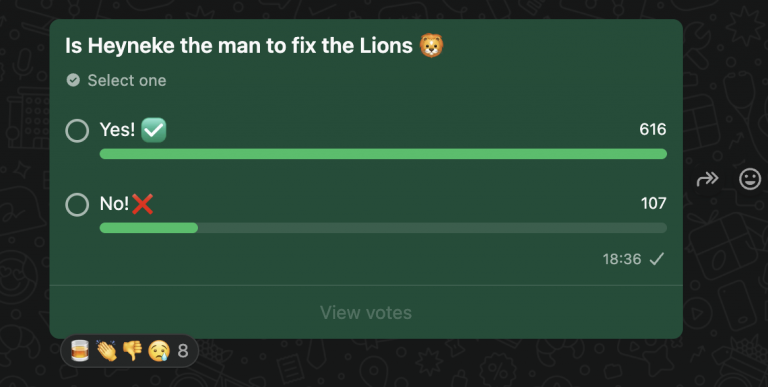Click the whisky glass reaction emoji
The width and height of the screenshot is (768, 387).
[80, 351]
